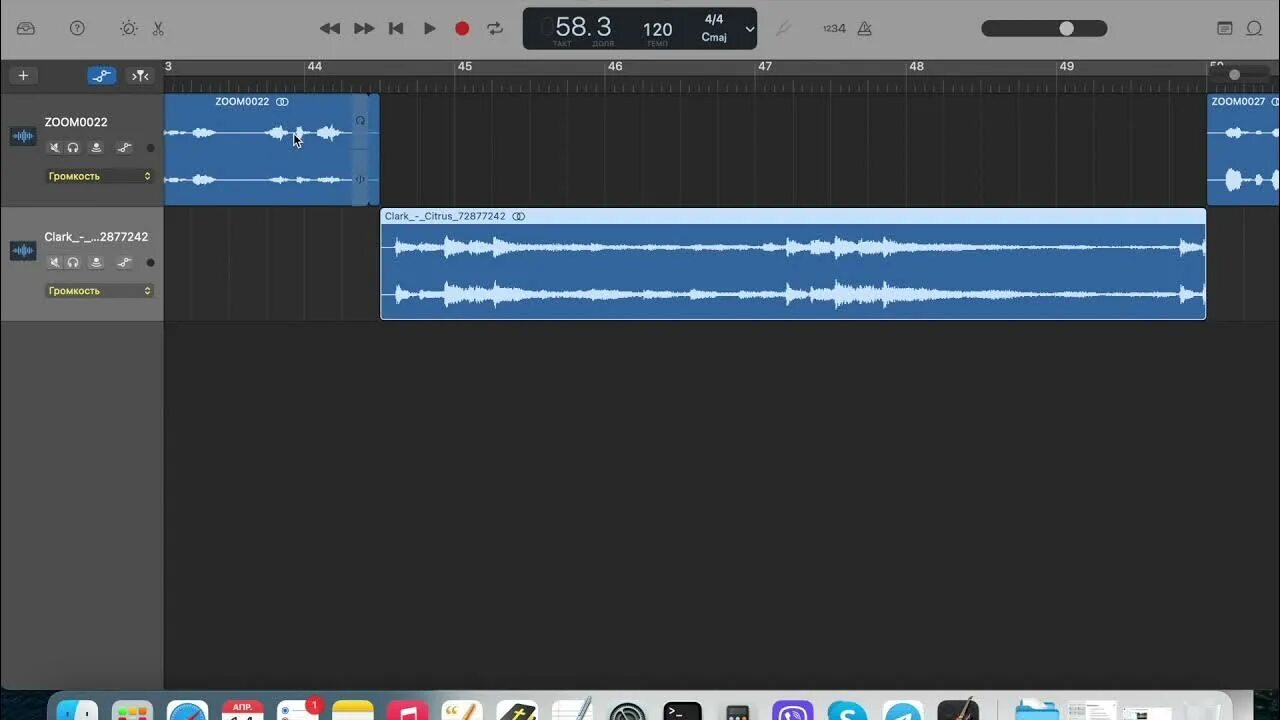This screenshot has width=1280, height=720.
Task: Toggle automation on ZOOM0022 track
Action: coord(124,148)
